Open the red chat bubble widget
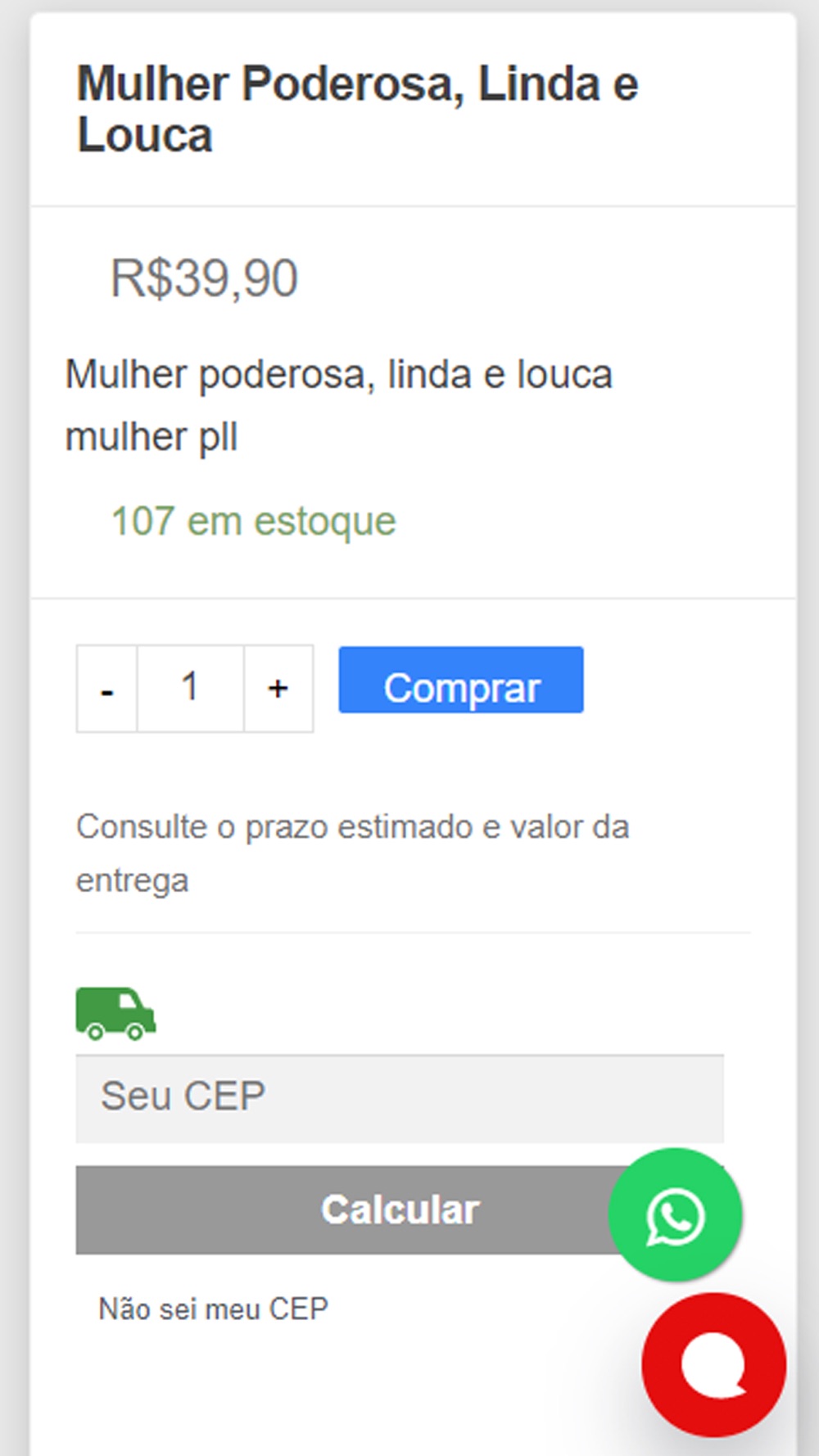Screen dimensions: 819x1456 pyautogui.click(x=714, y=1365)
